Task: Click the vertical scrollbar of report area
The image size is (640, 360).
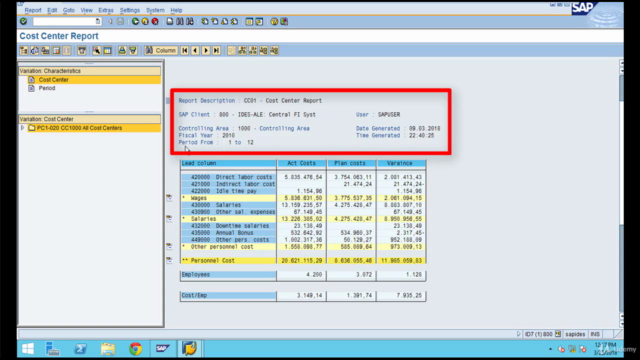Action: pos(621,192)
